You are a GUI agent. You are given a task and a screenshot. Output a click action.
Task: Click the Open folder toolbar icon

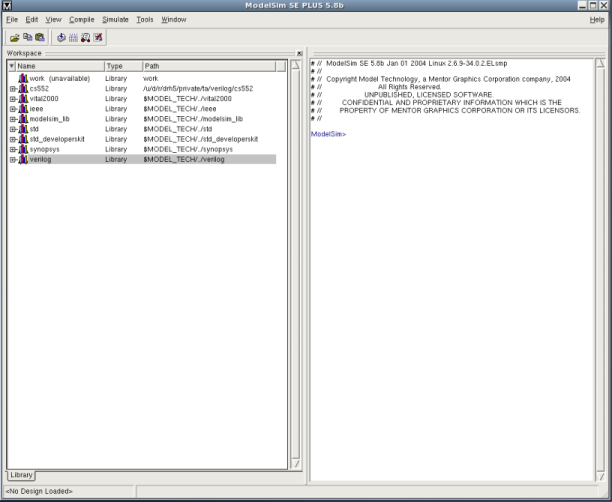[15, 37]
